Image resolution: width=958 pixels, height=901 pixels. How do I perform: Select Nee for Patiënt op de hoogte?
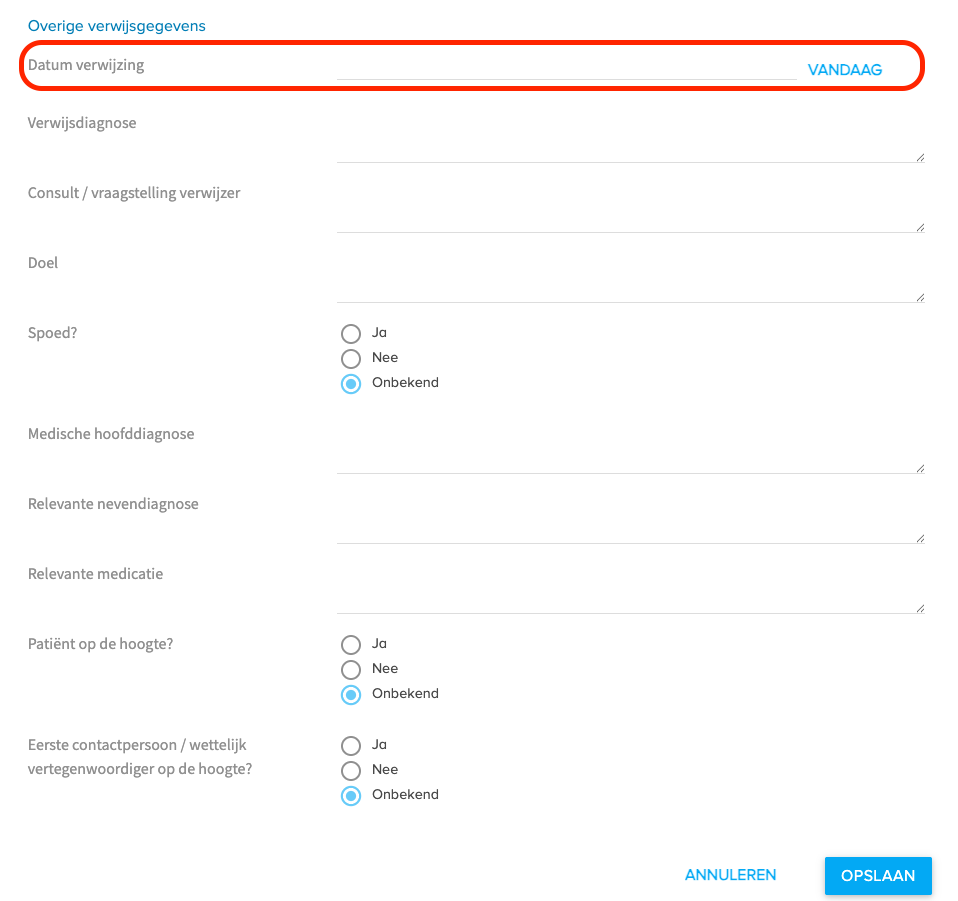351,669
